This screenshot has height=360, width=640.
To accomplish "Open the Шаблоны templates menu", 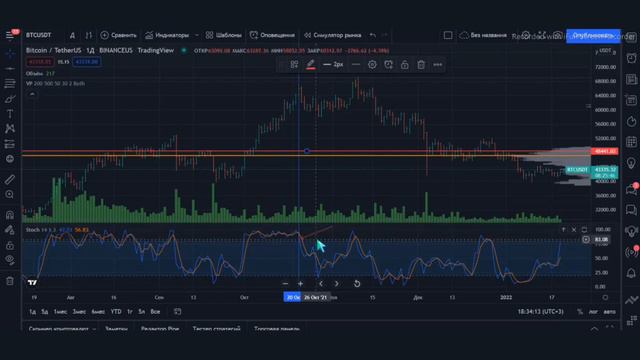I will click(x=224, y=36).
